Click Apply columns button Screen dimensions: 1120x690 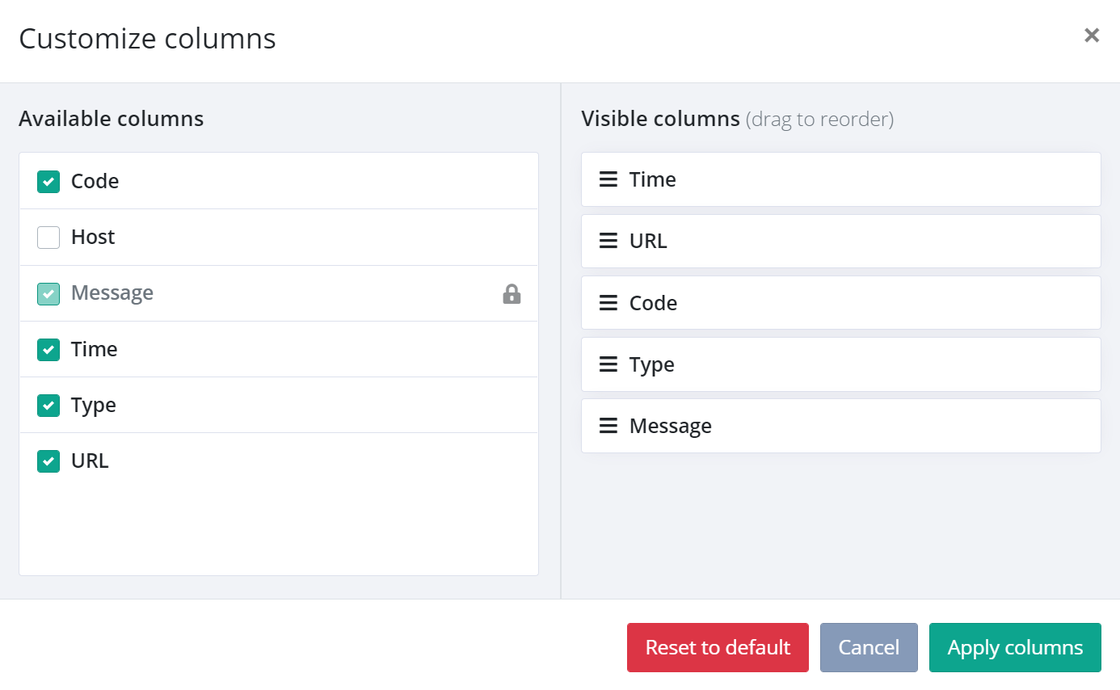(x=1015, y=647)
